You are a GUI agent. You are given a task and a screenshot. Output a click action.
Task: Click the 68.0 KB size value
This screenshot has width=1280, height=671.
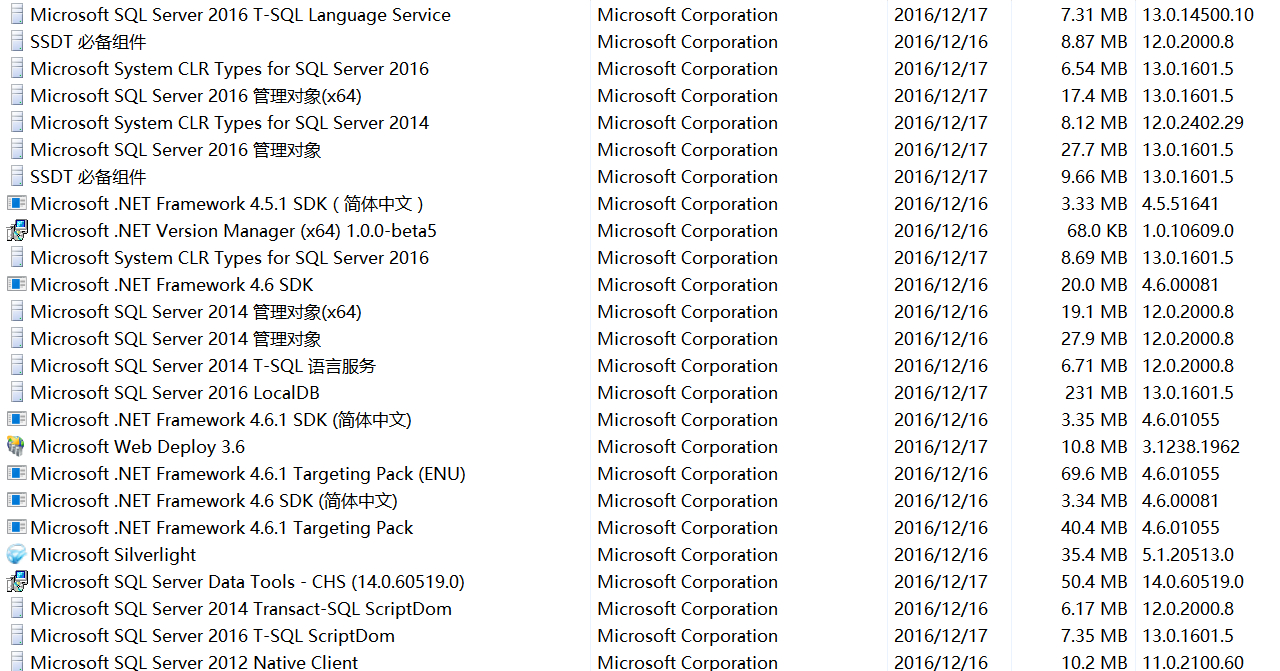click(1097, 231)
